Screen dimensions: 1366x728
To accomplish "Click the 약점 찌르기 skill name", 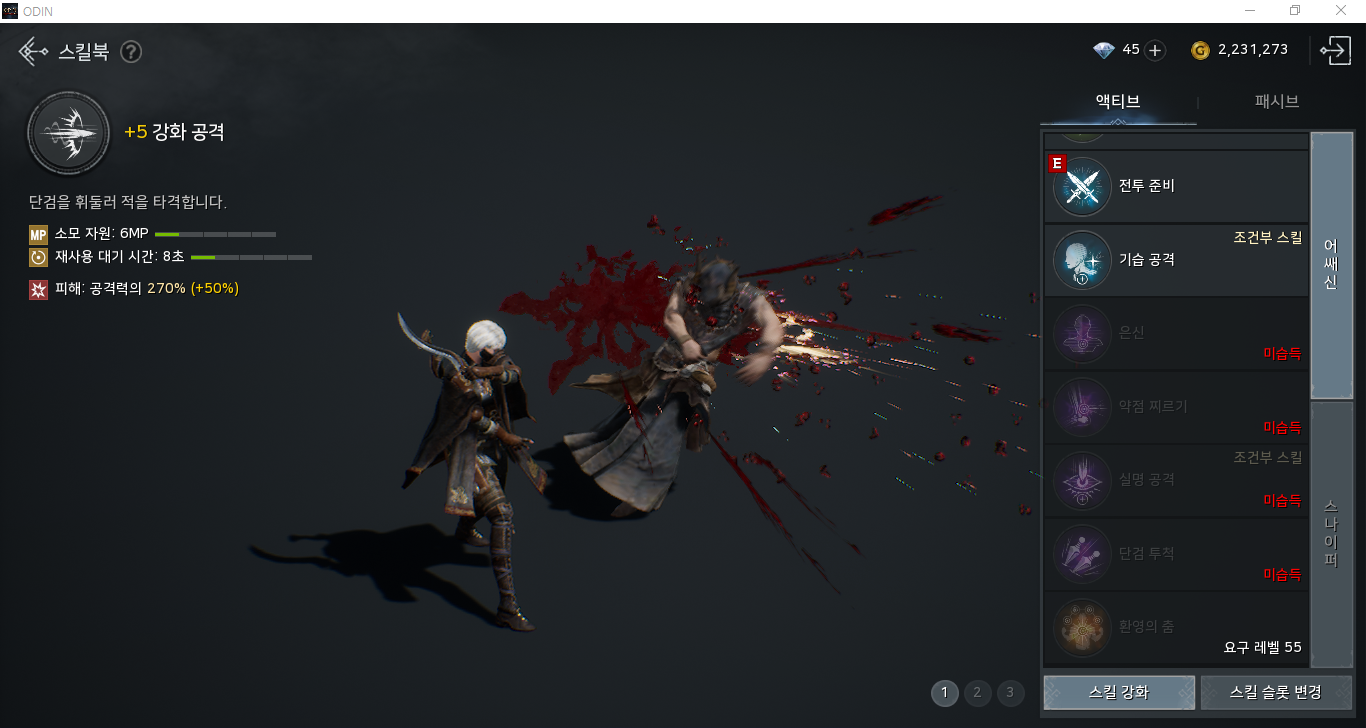I will click(x=1153, y=406).
